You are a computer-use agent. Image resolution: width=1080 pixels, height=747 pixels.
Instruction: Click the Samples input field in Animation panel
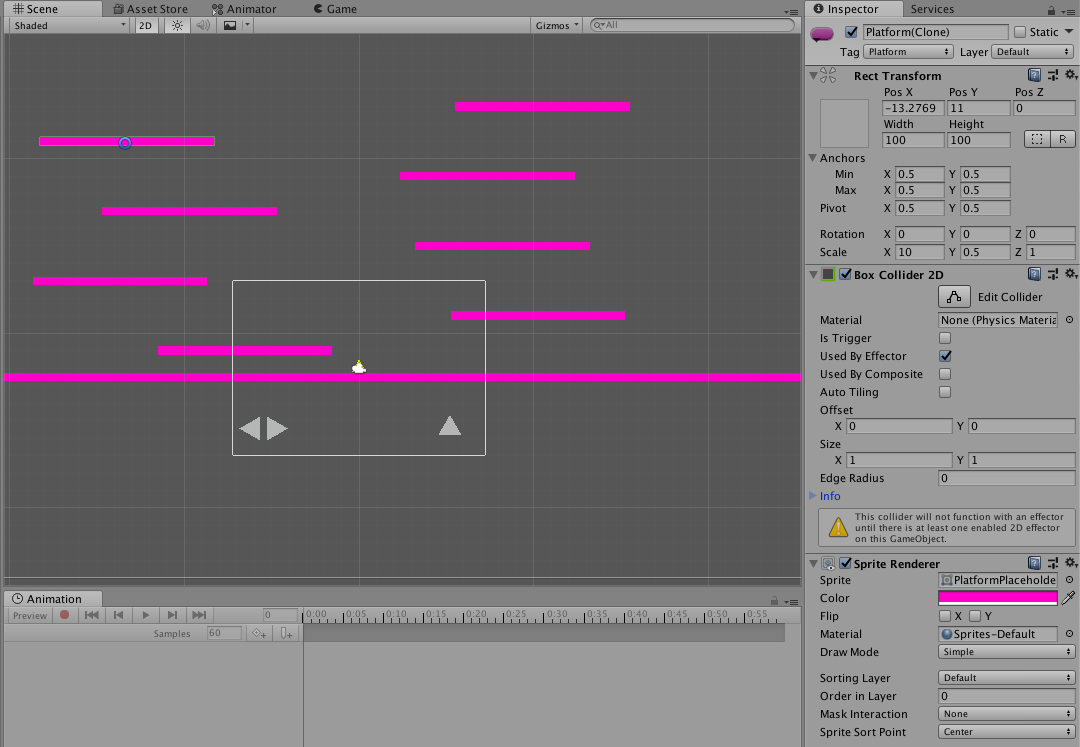[x=222, y=633]
